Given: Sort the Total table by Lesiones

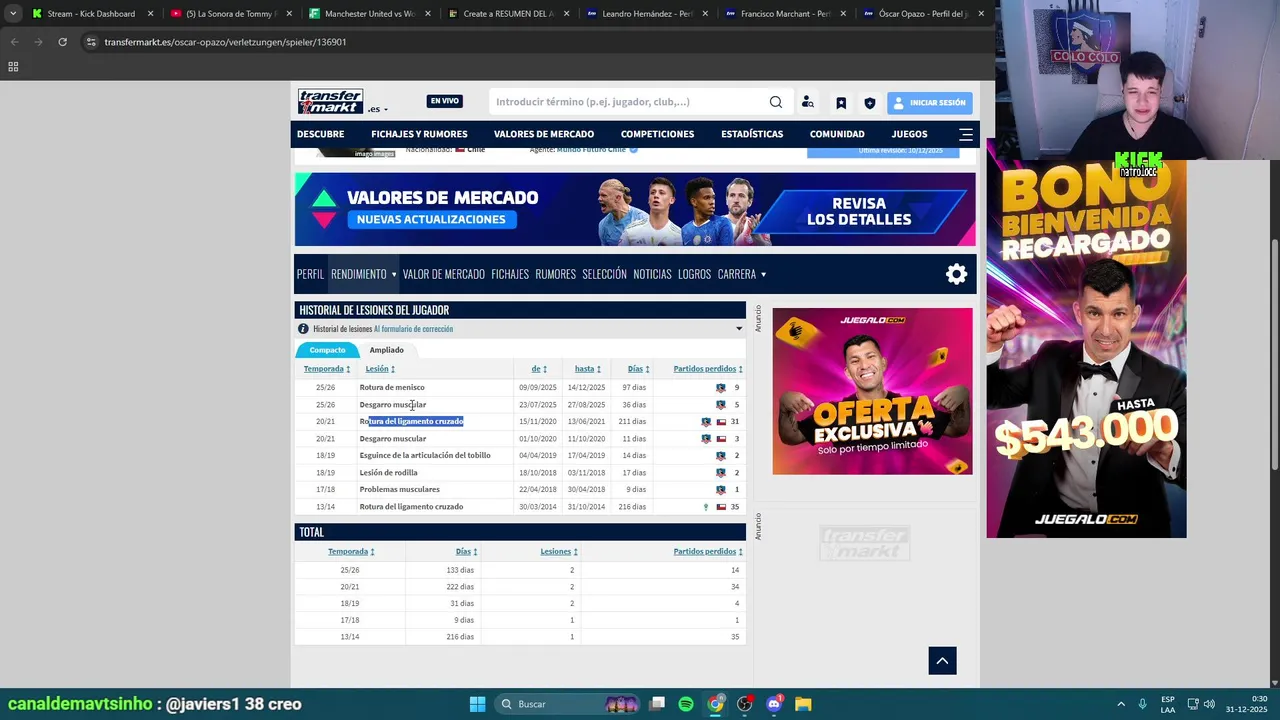Looking at the screenshot, I should coord(559,551).
